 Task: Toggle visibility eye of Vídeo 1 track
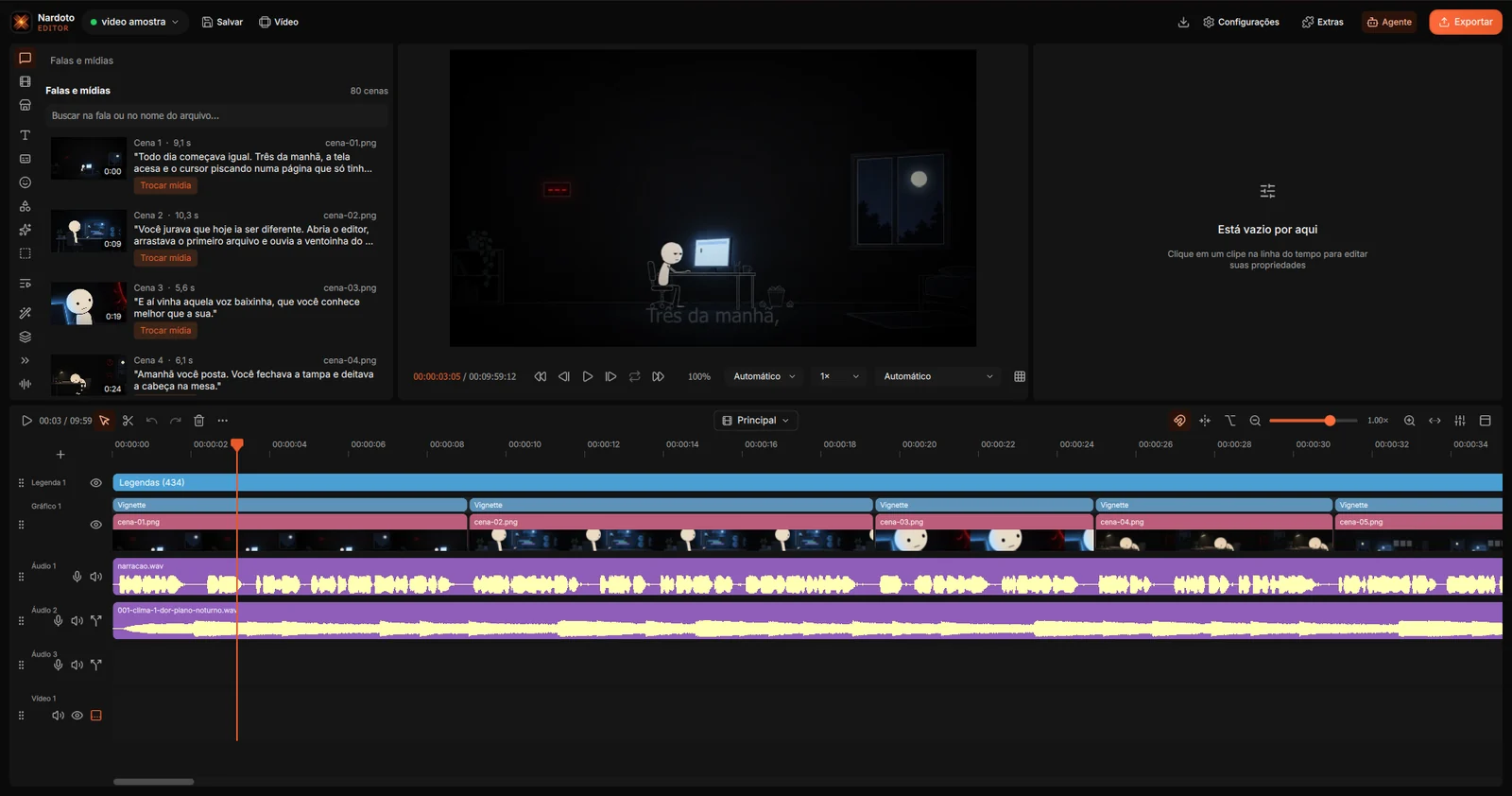tap(77, 716)
